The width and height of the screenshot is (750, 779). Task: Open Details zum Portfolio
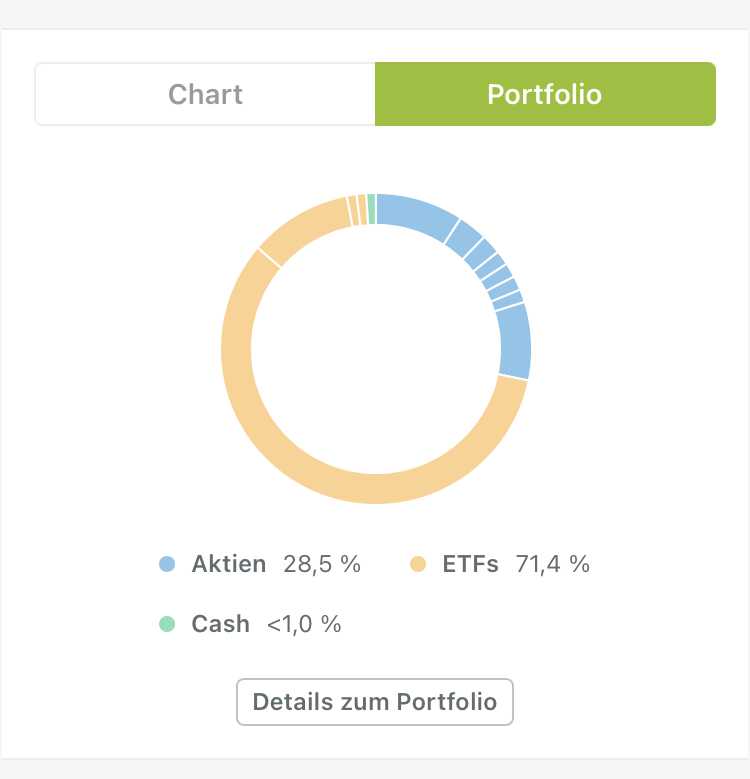[374, 702]
